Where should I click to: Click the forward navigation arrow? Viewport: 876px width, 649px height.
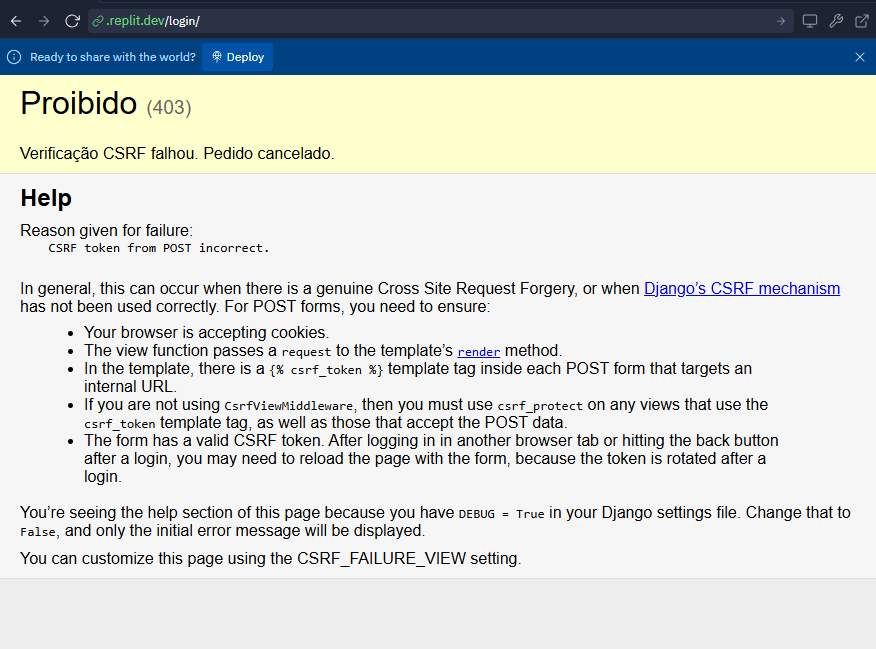tap(44, 21)
